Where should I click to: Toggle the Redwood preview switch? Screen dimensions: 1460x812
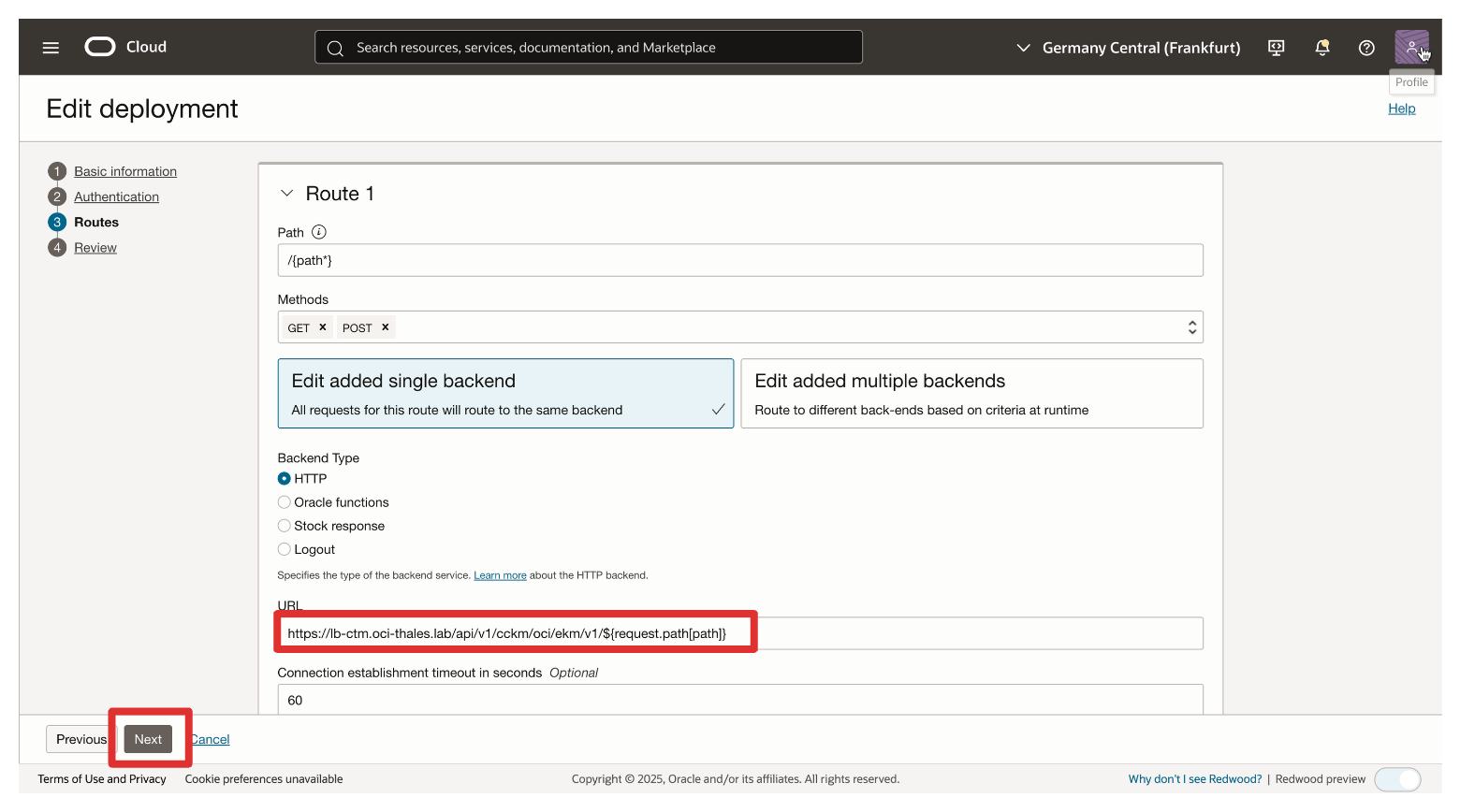(1397, 779)
